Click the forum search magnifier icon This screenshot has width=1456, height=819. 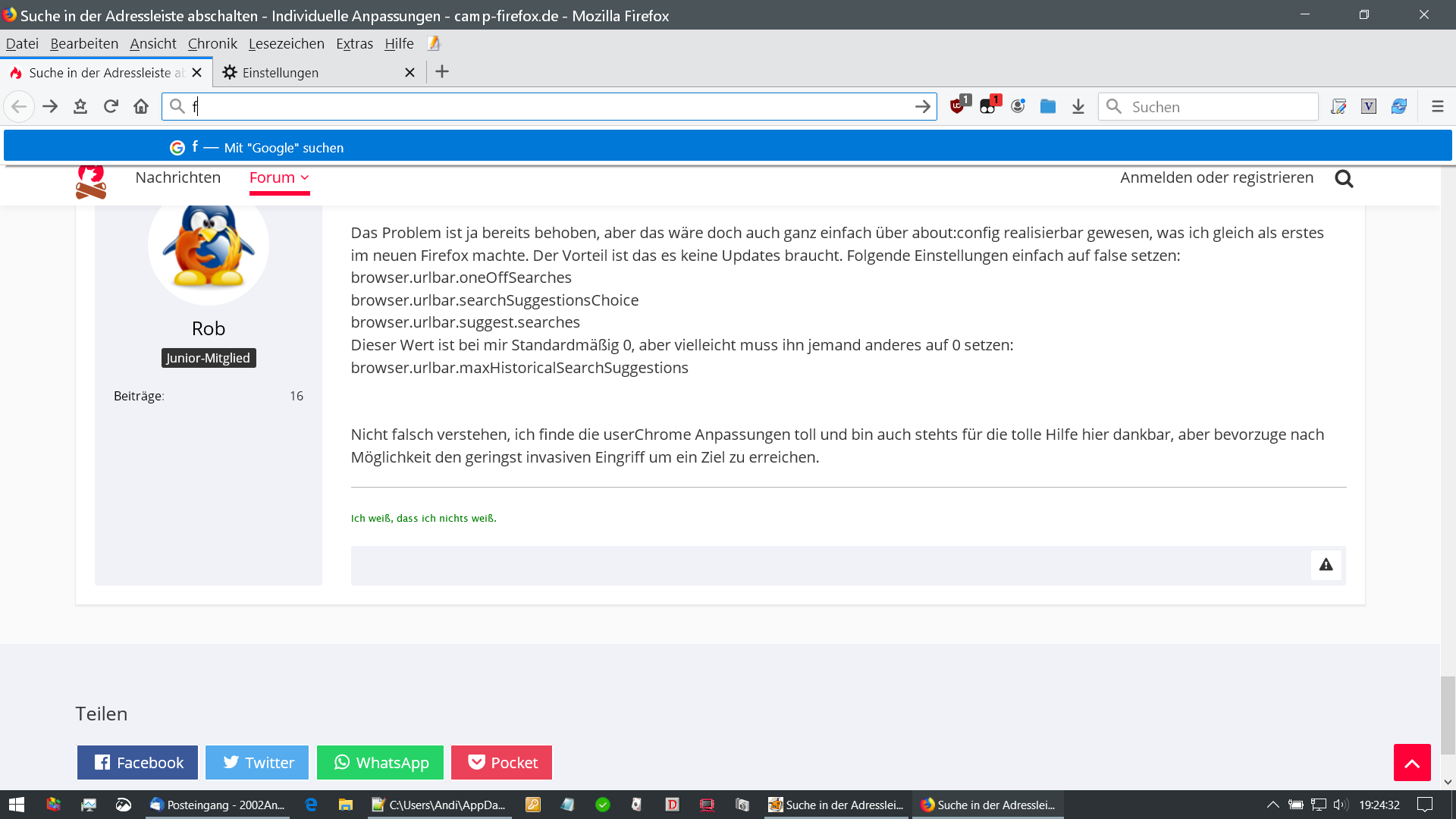point(1344,179)
